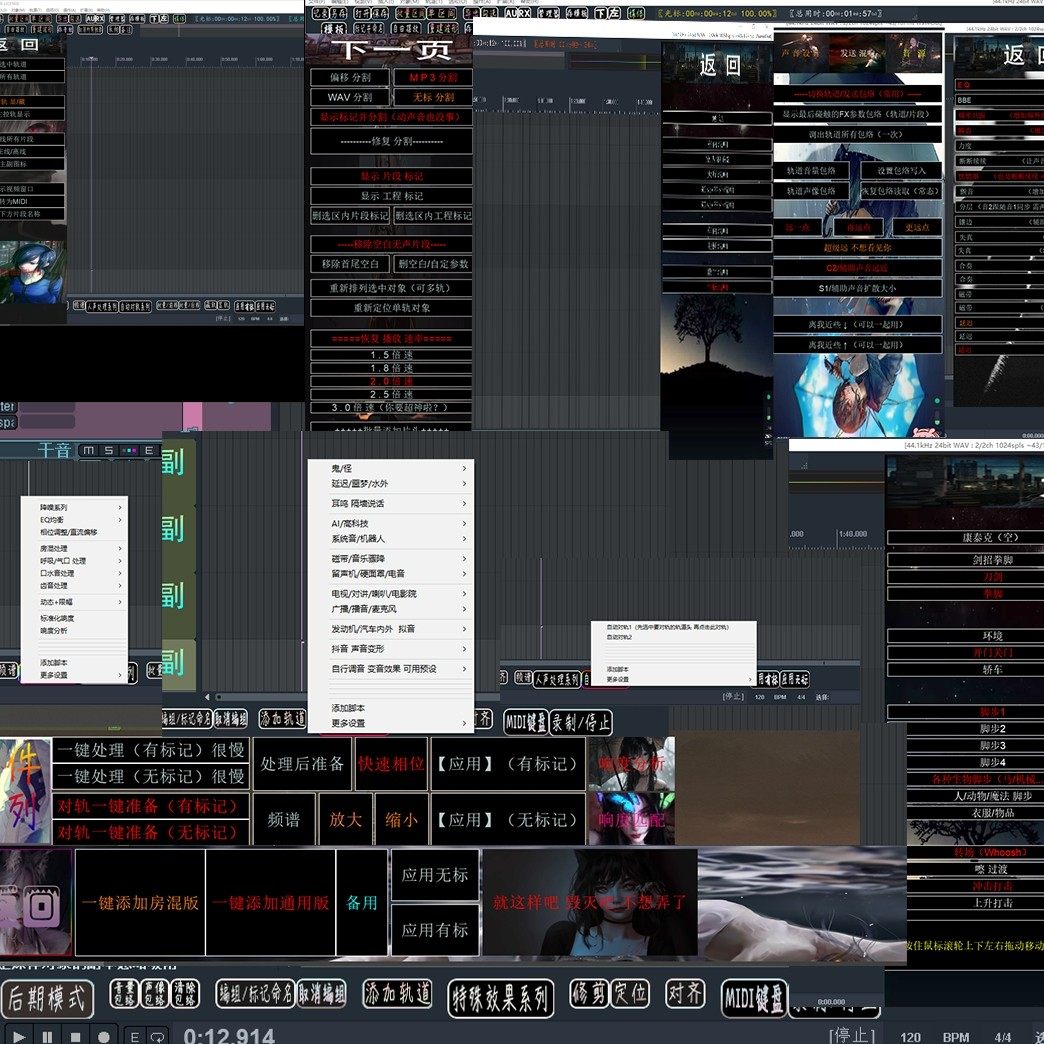Click the 轨道音量包络 button
The image size is (1044, 1044).
(x=811, y=171)
